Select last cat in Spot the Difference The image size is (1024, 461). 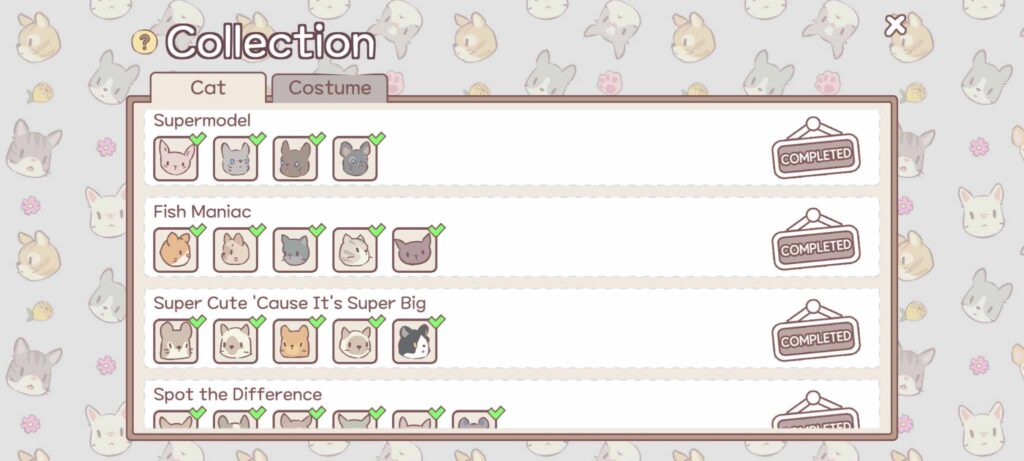point(474,419)
